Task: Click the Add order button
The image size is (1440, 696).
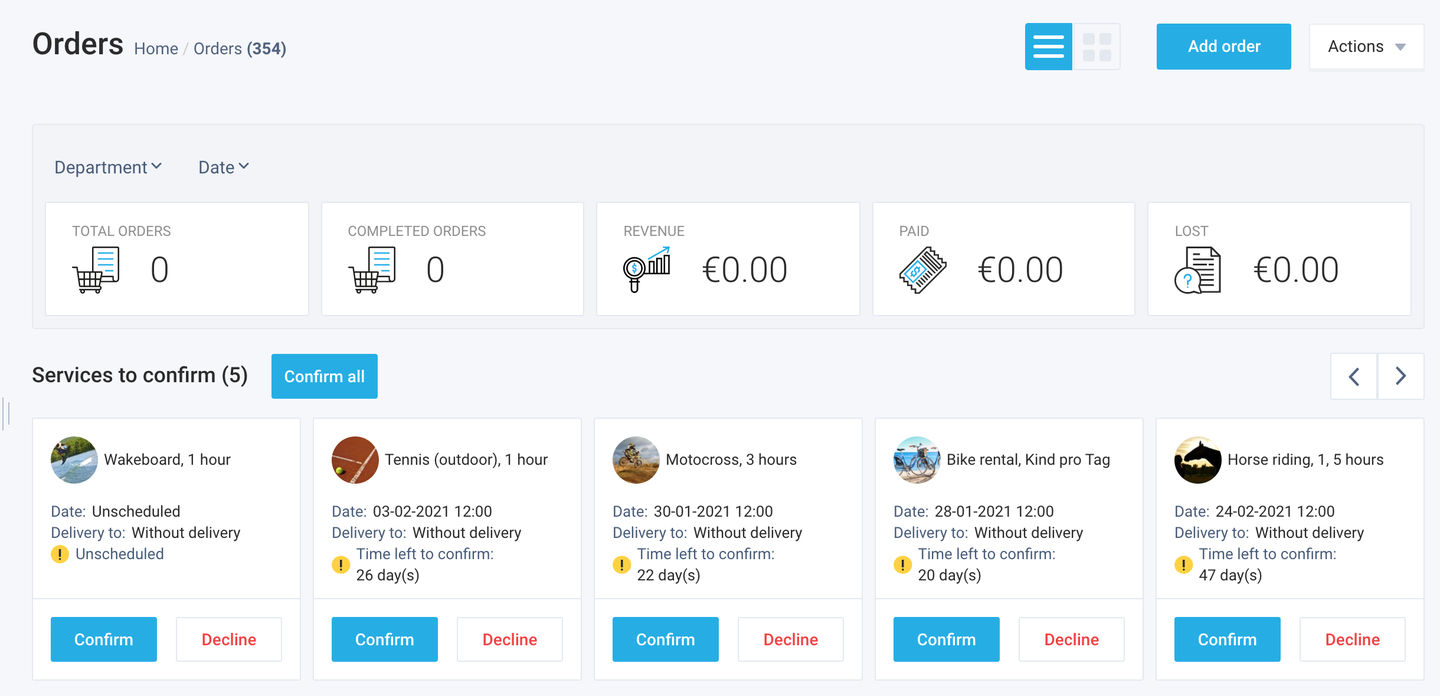Action: pyautogui.click(x=1224, y=47)
